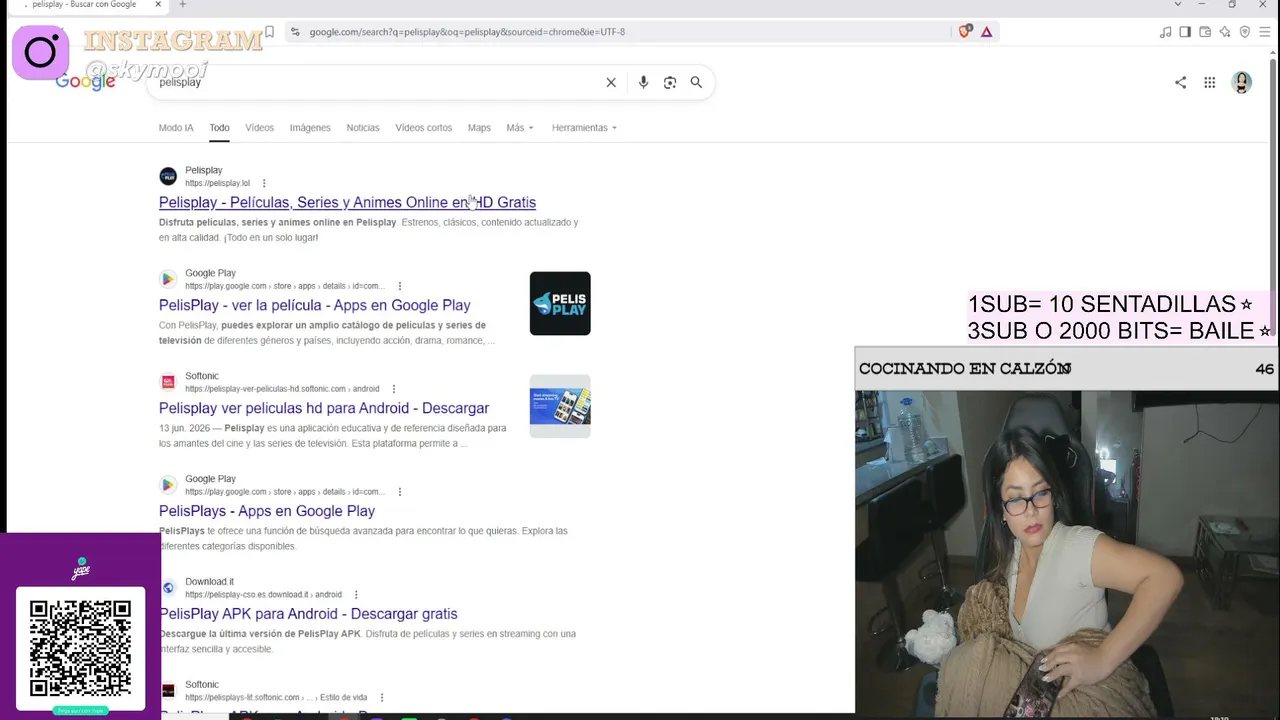The image size is (1280, 720).
Task: Open the tab search chevron in title bar
Action: pos(1177,5)
